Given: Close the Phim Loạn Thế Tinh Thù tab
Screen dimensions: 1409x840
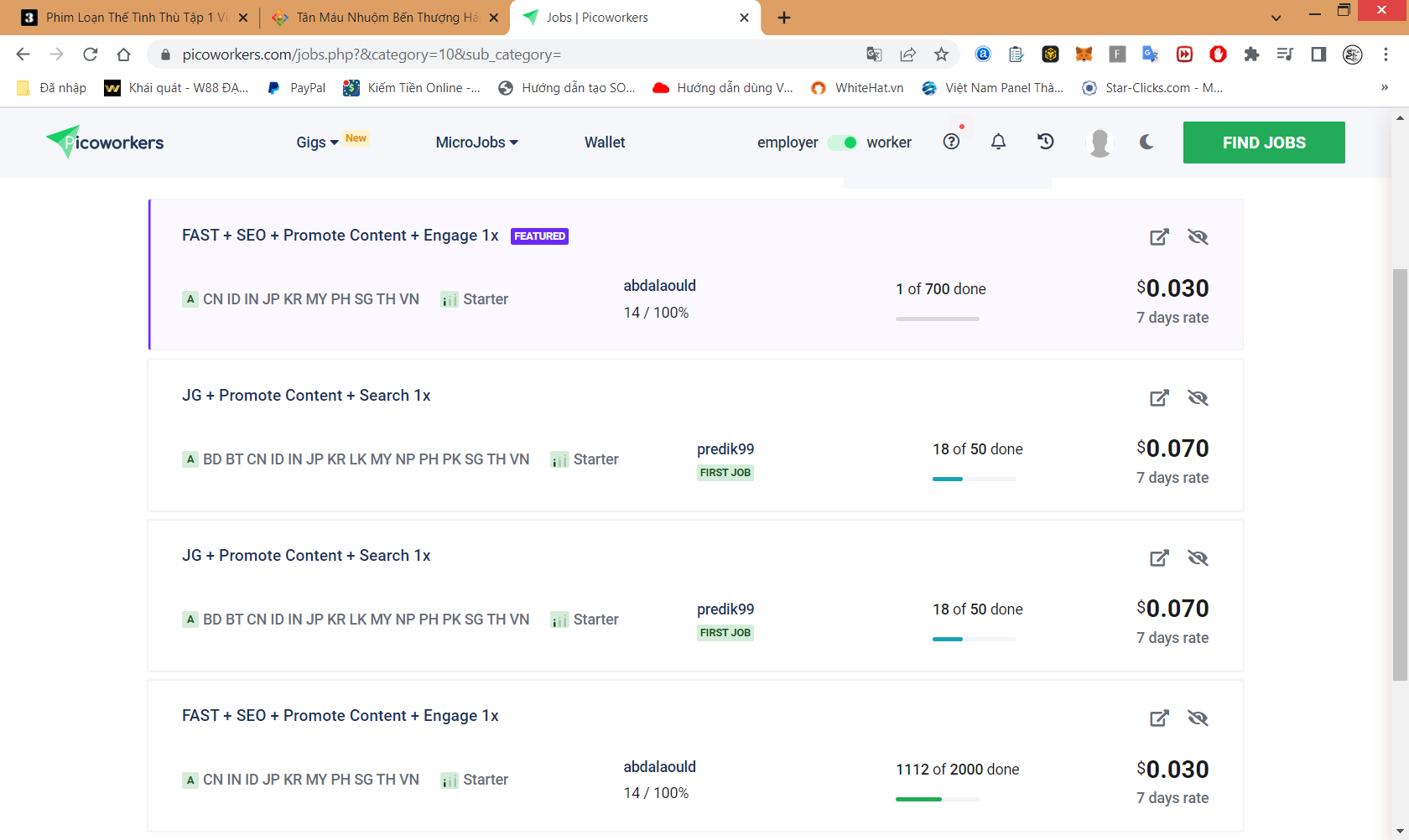Looking at the screenshot, I should (243, 18).
